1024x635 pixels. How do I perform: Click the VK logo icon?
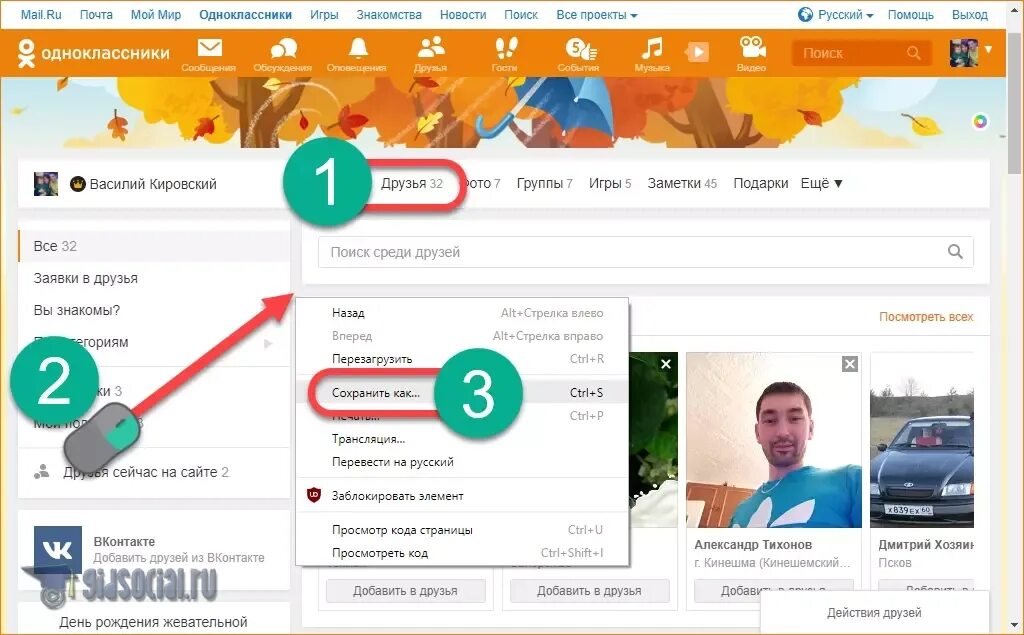pos(57,549)
